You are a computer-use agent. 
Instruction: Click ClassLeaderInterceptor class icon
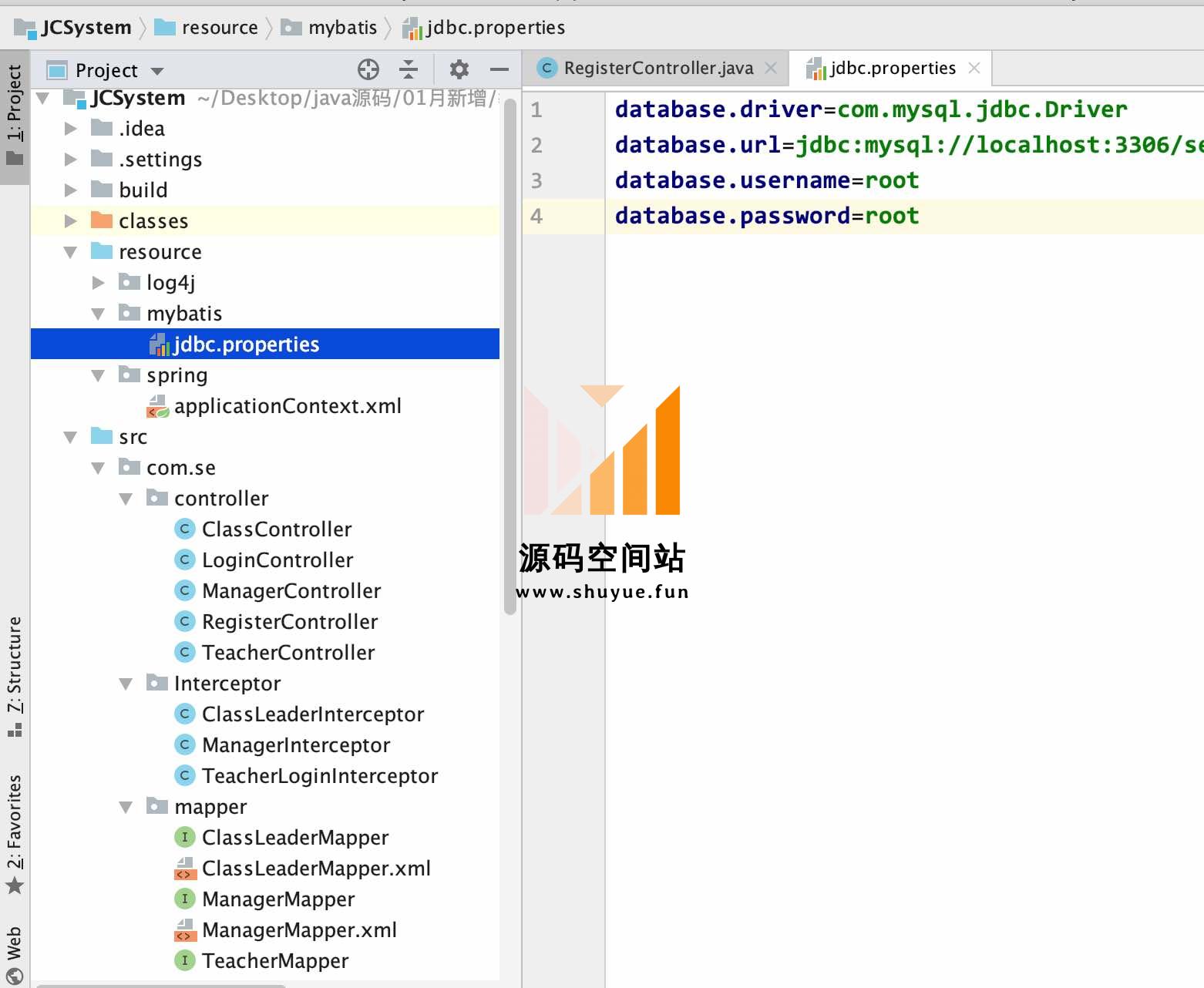[x=184, y=714]
